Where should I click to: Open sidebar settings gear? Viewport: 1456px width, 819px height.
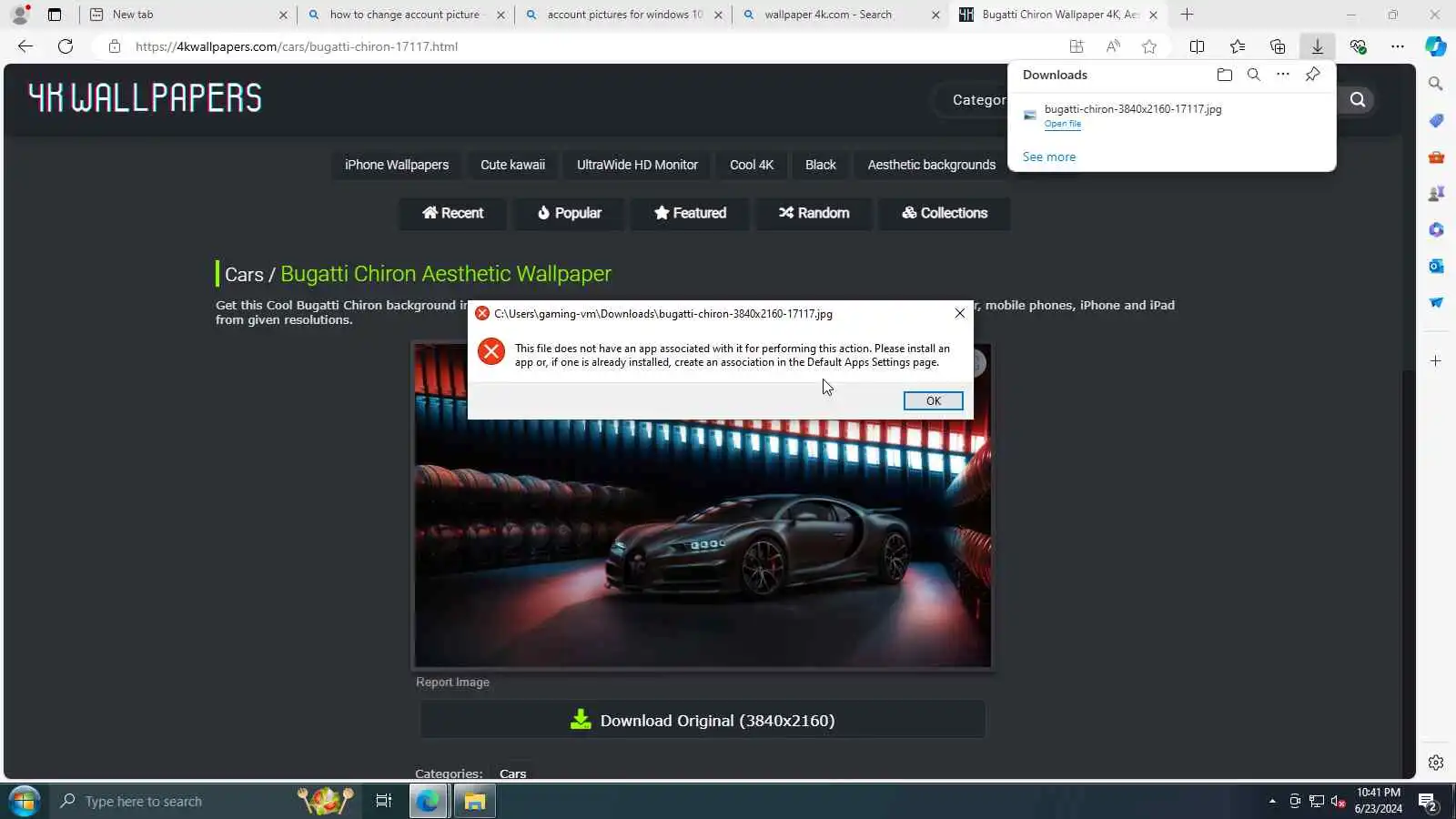(1436, 763)
